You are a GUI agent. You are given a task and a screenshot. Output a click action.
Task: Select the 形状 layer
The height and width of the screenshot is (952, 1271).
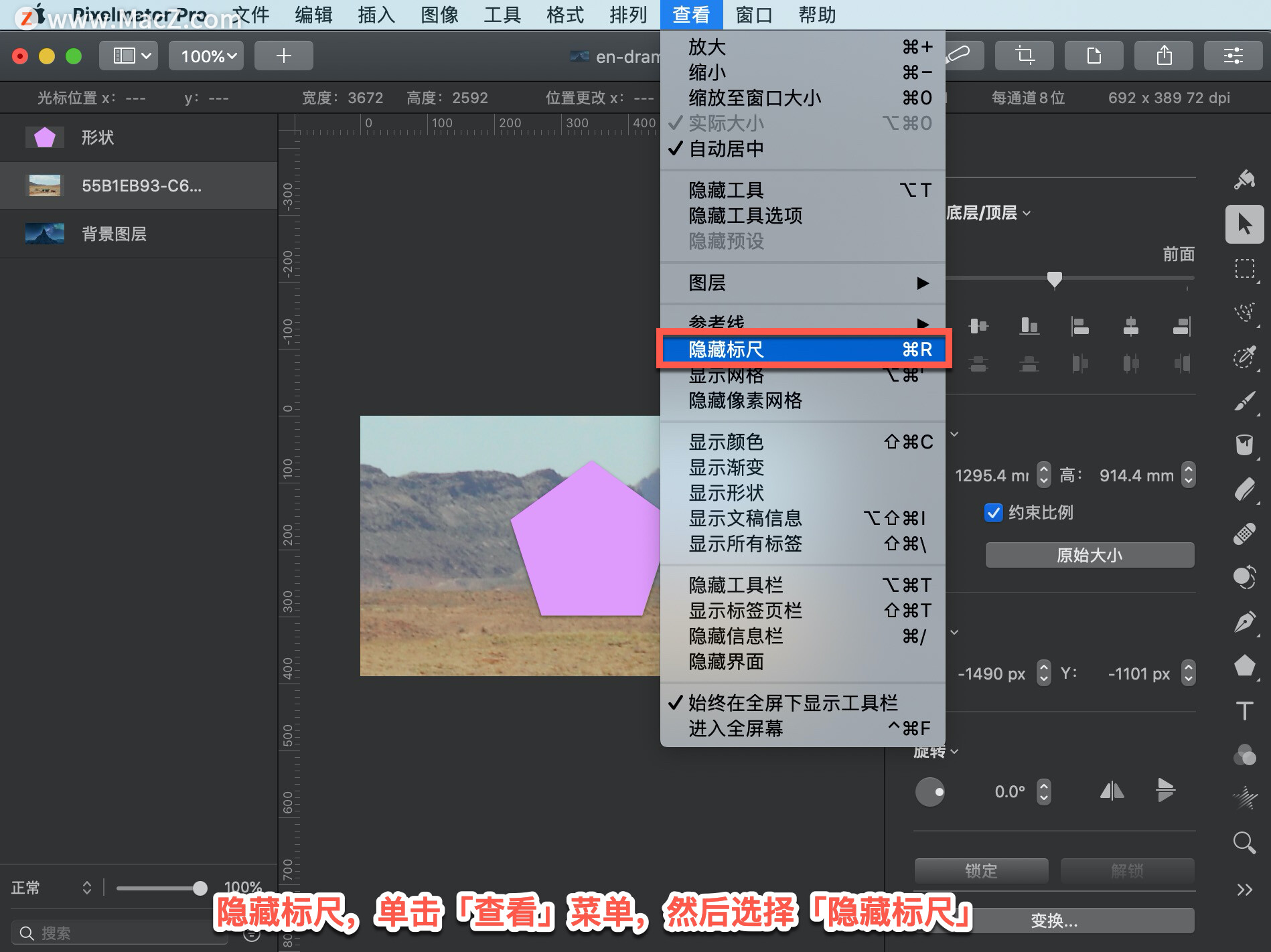coord(139,138)
